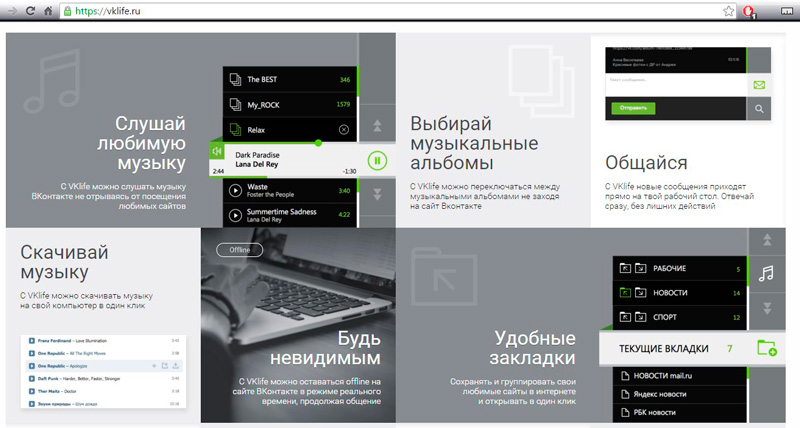Click the message text input field
The height and width of the screenshot is (428, 800).
pyautogui.click(x=676, y=85)
